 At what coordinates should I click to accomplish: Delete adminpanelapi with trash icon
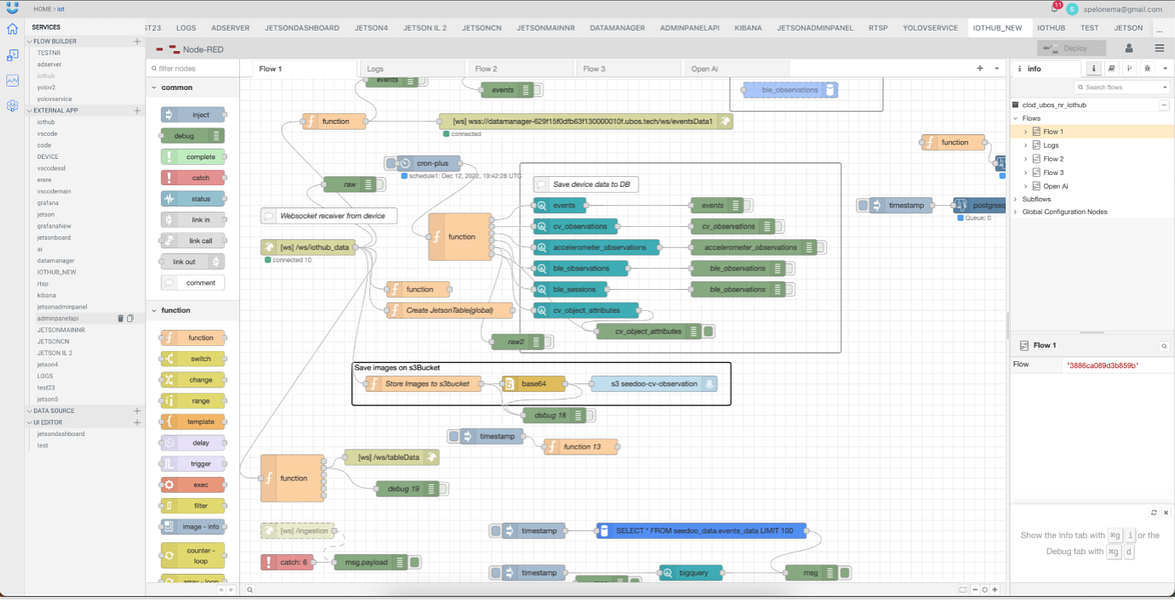click(120, 318)
